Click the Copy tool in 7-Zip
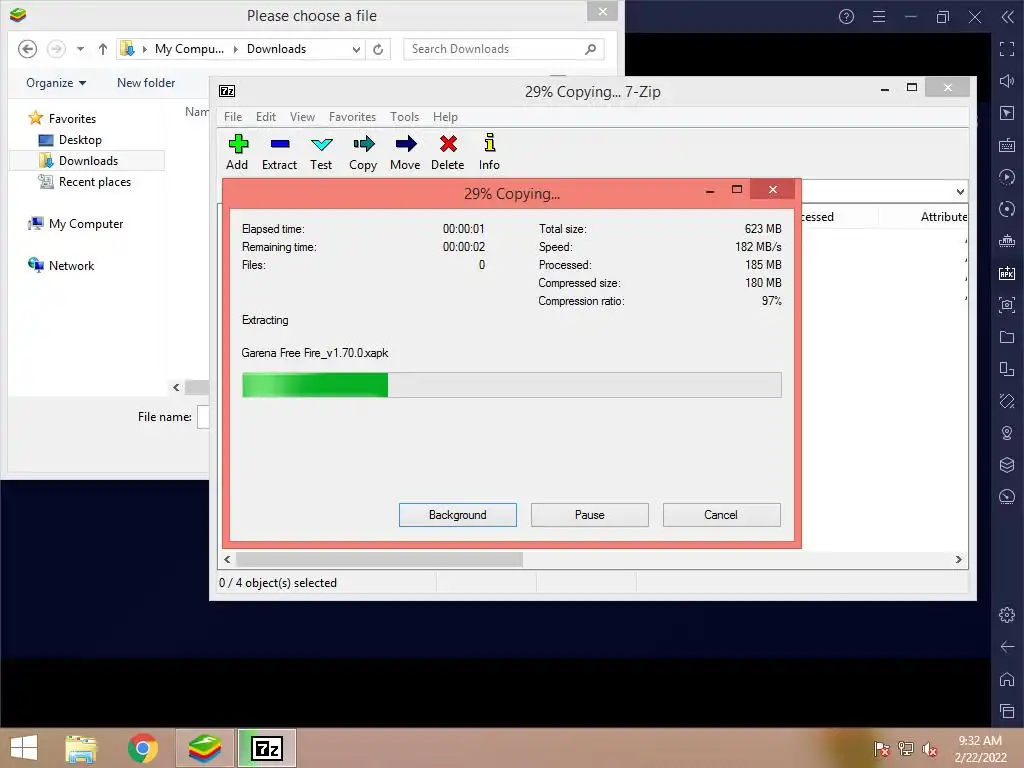Viewport: 1024px width, 768px height. coord(363,152)
